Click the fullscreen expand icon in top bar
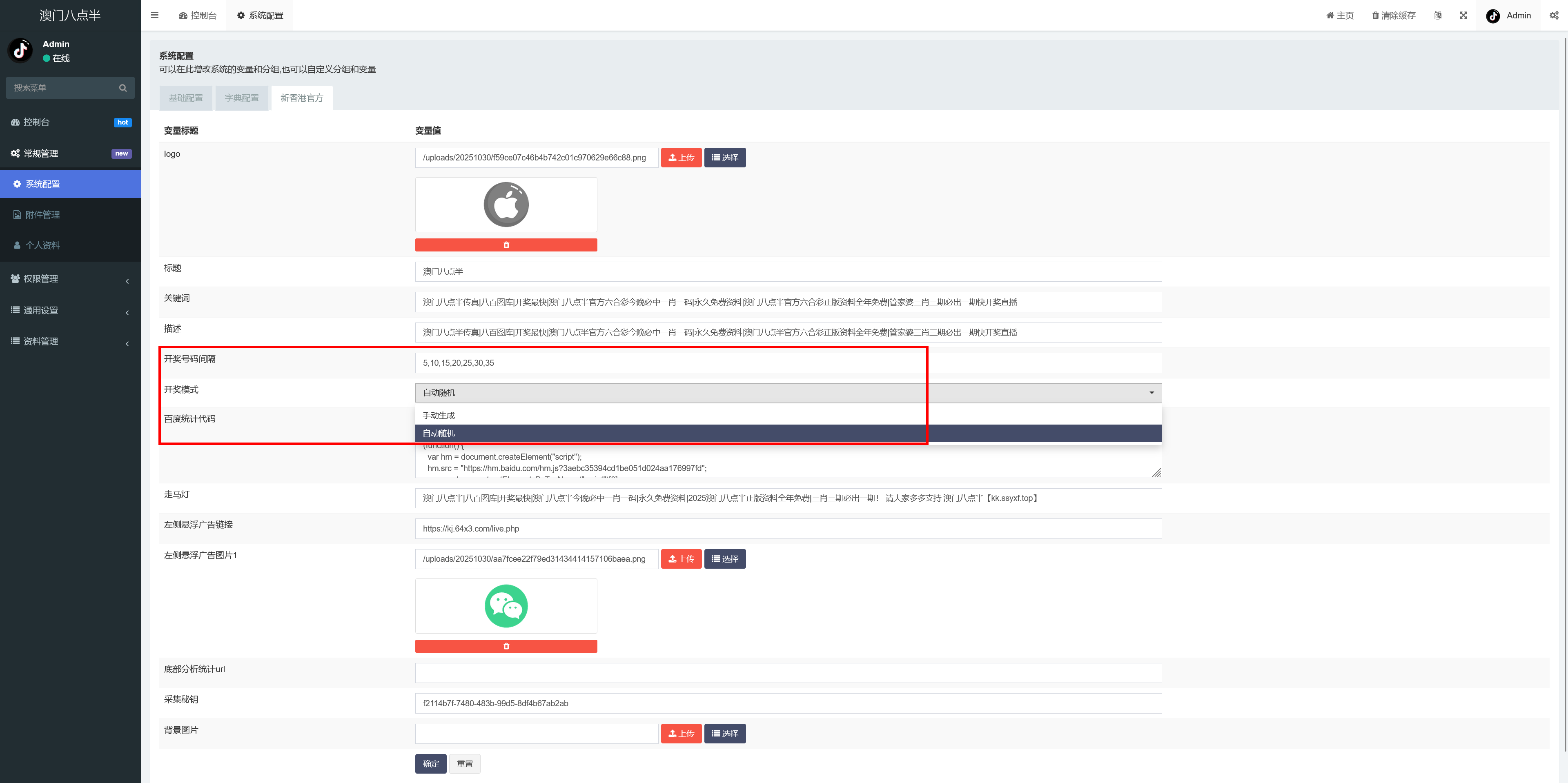1568x783 pixels. click(1463, 15)
